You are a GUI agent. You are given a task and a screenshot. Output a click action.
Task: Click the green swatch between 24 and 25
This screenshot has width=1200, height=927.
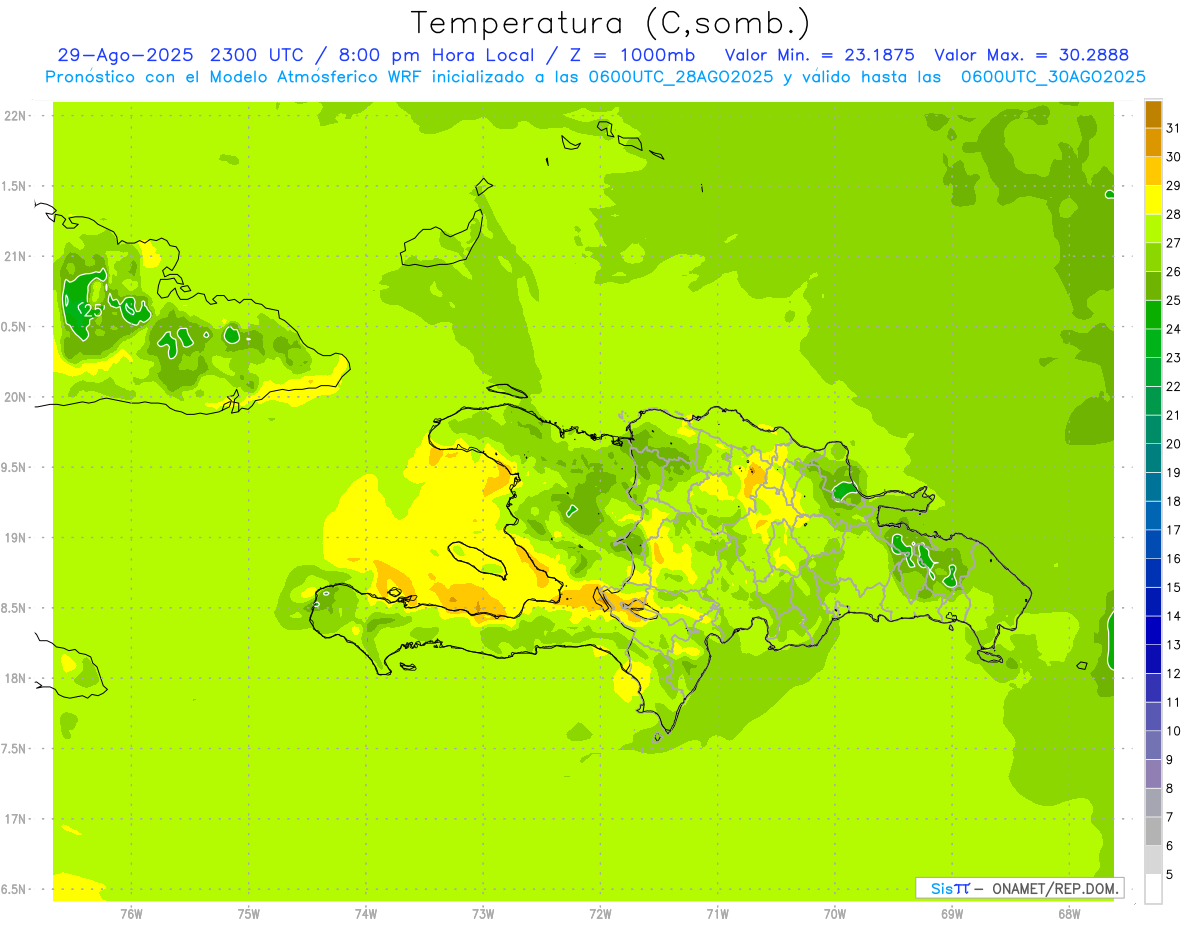[1153, 315]
